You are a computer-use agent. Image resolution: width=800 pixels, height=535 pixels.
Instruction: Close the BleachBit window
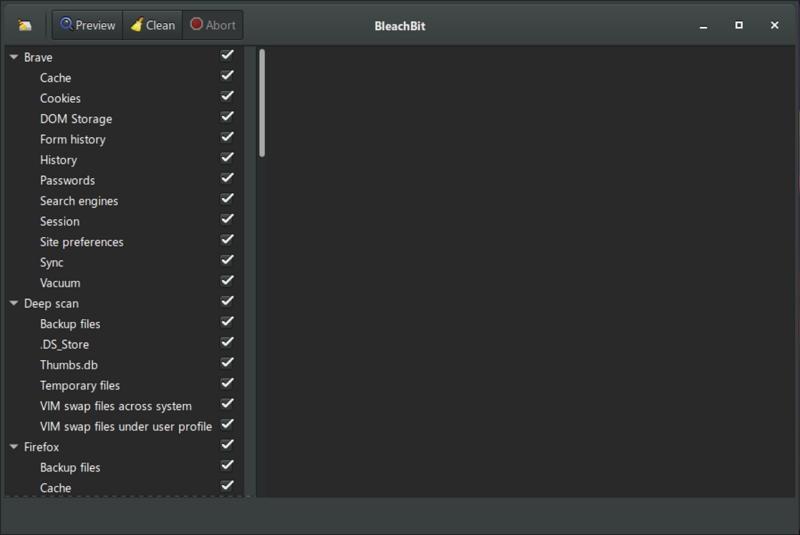point(775,25)
